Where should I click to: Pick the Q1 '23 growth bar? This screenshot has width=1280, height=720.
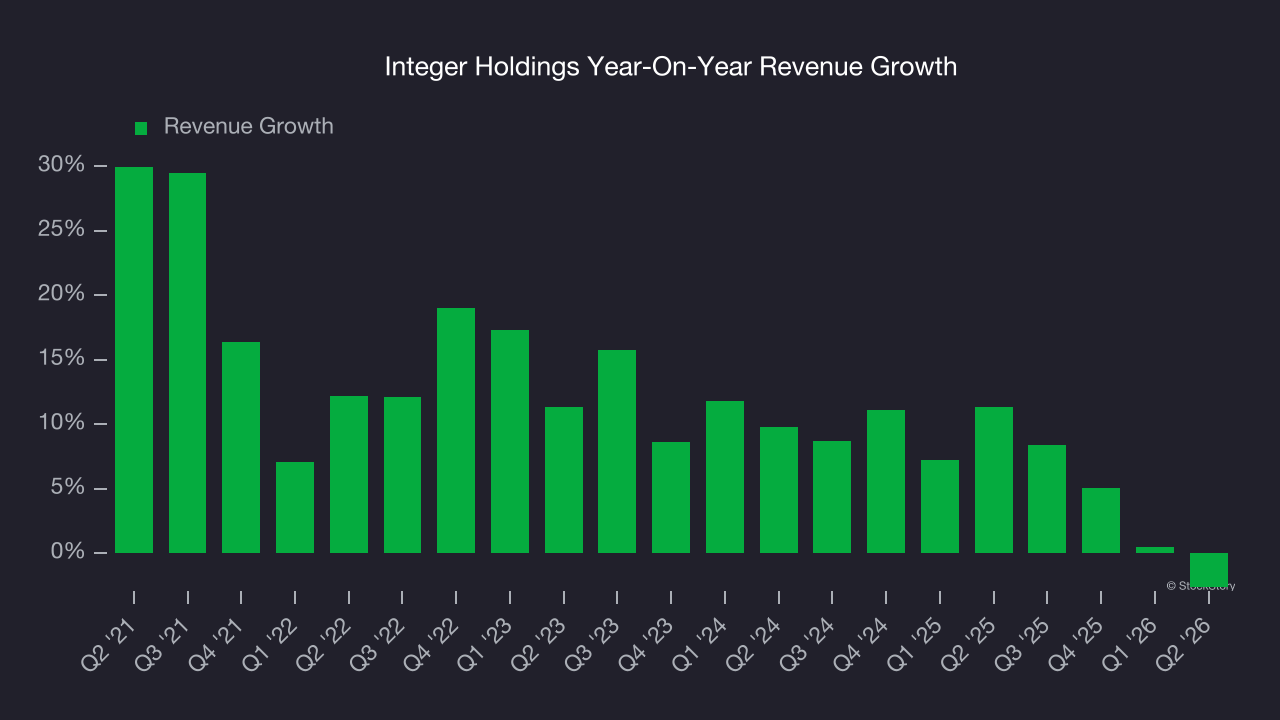click(510, 441)
